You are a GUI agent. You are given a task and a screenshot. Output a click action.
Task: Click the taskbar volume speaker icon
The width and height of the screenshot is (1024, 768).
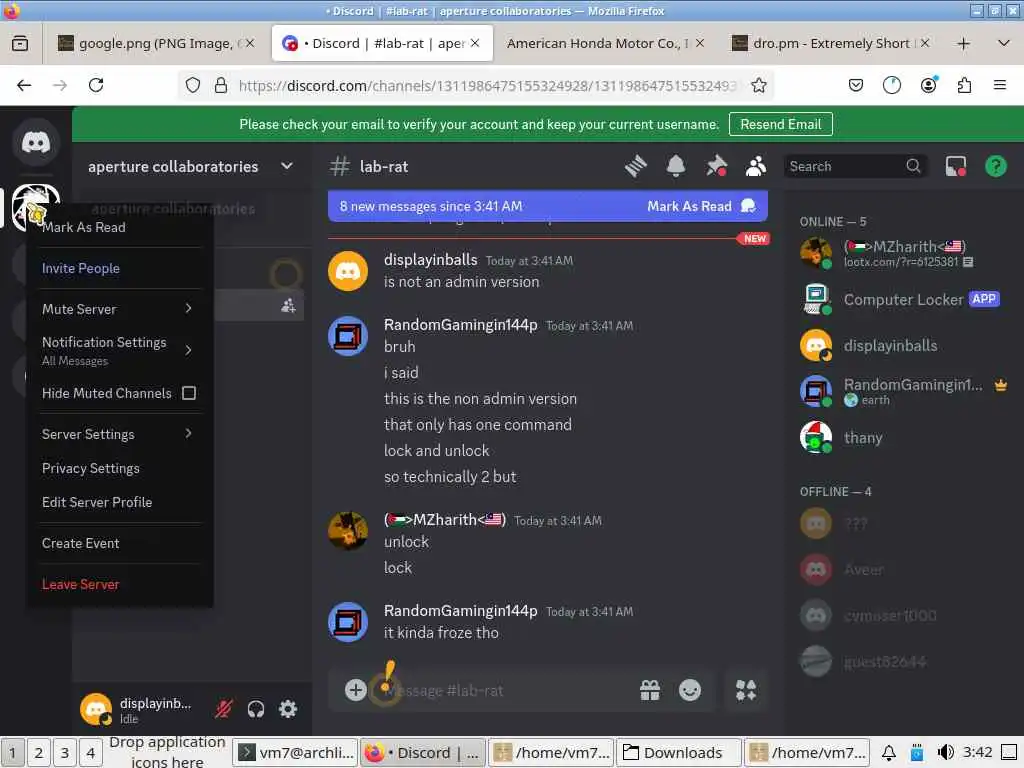(x=945, y=753)
